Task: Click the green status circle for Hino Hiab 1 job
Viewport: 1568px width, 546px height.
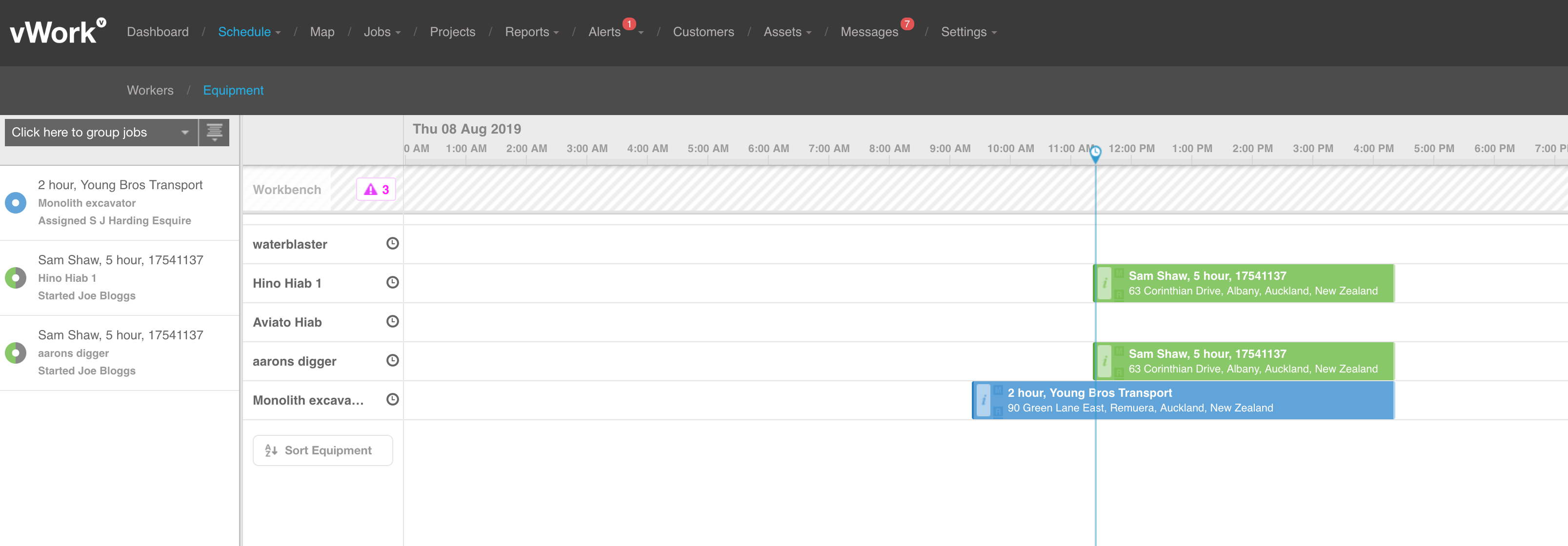Action: pyautogui.click(x=16, y=278)
